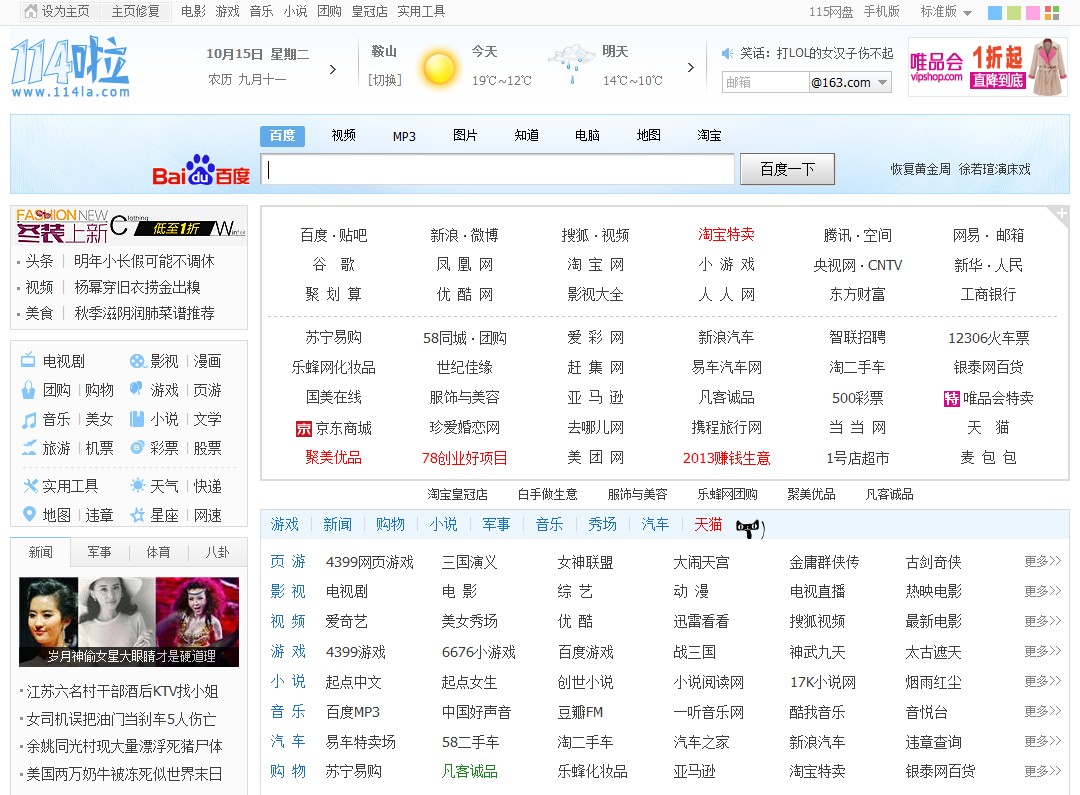Click the star icon beside 星座

[137, 515]
